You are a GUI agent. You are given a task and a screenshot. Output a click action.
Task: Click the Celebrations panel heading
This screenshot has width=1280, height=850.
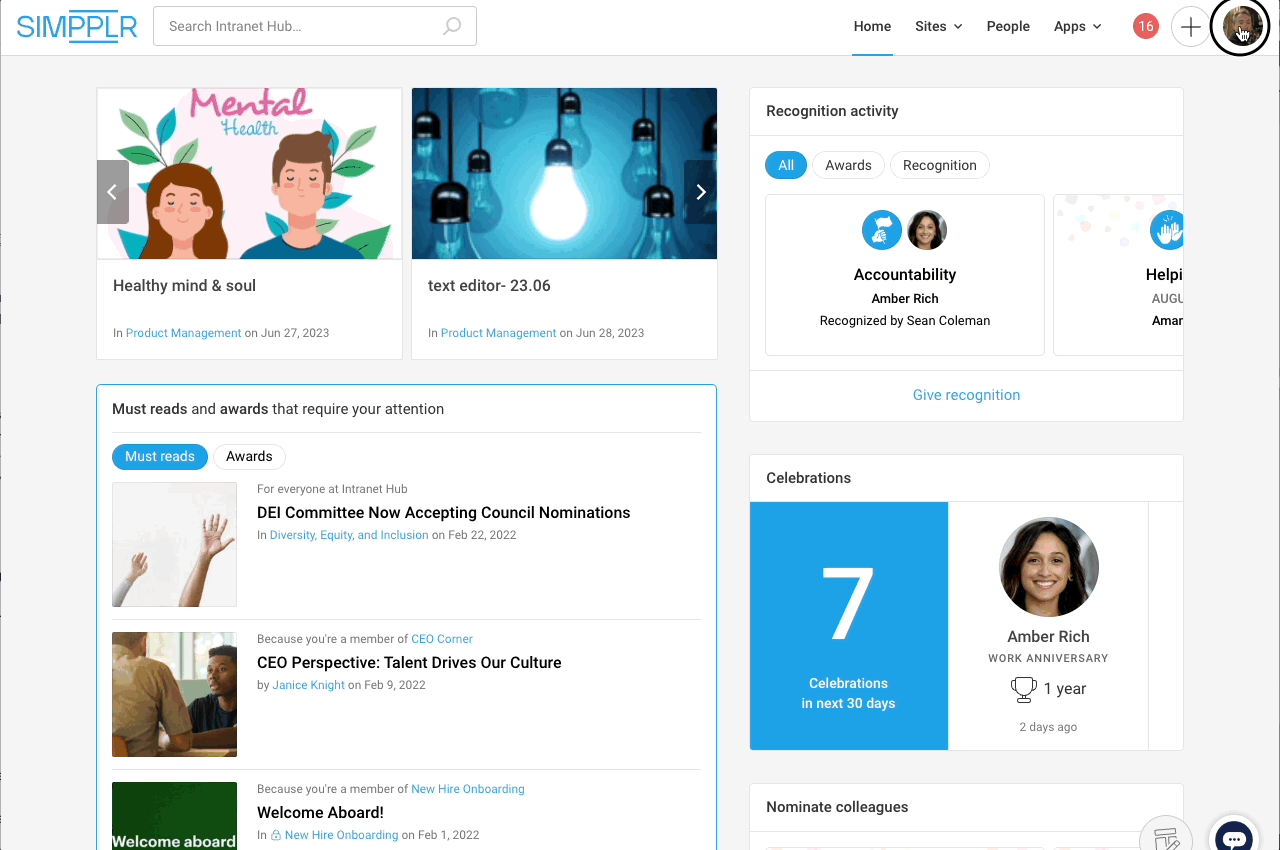(x=808, y=478)
